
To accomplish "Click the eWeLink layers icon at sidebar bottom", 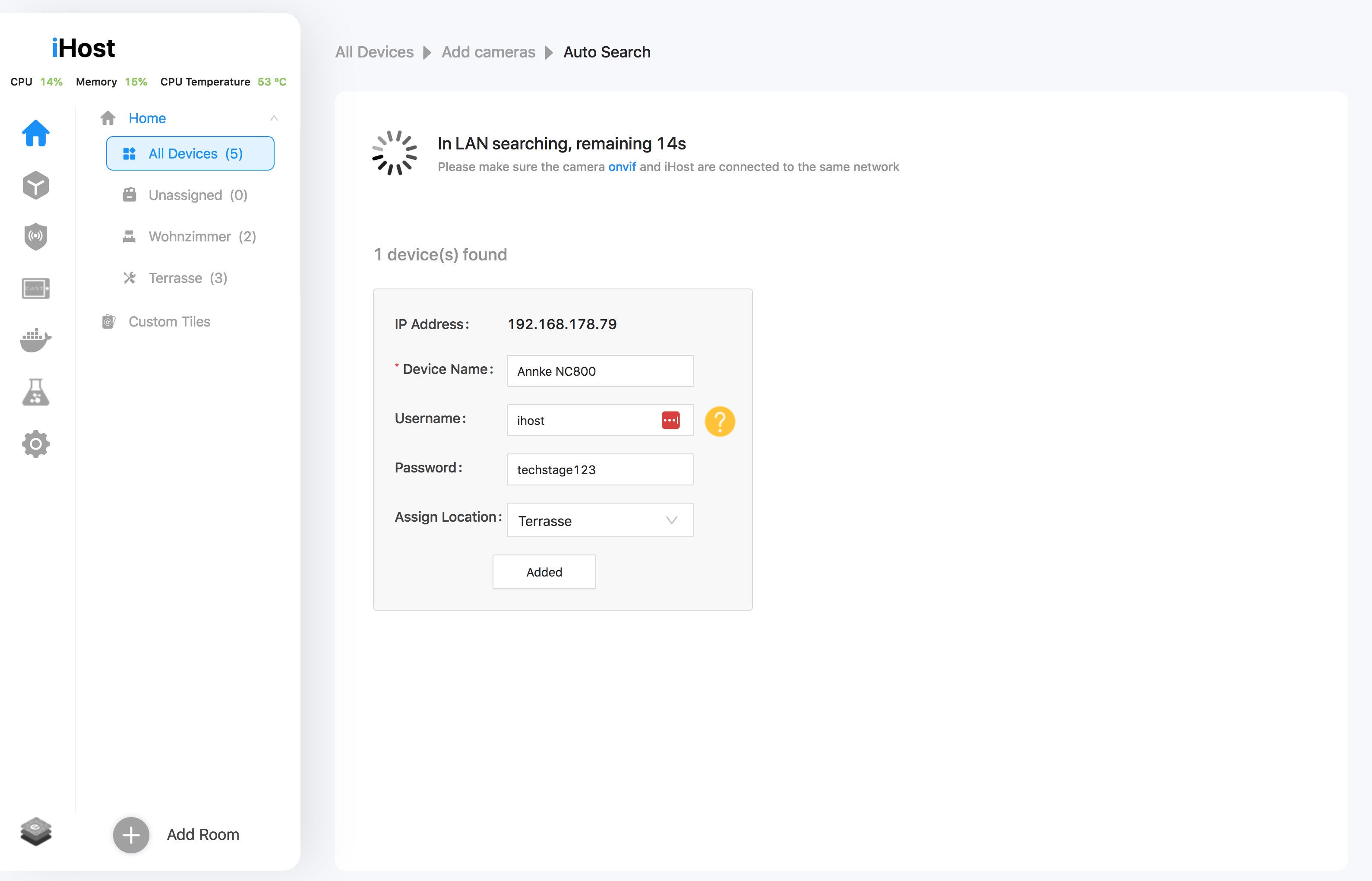I will (x=35, y=831).
